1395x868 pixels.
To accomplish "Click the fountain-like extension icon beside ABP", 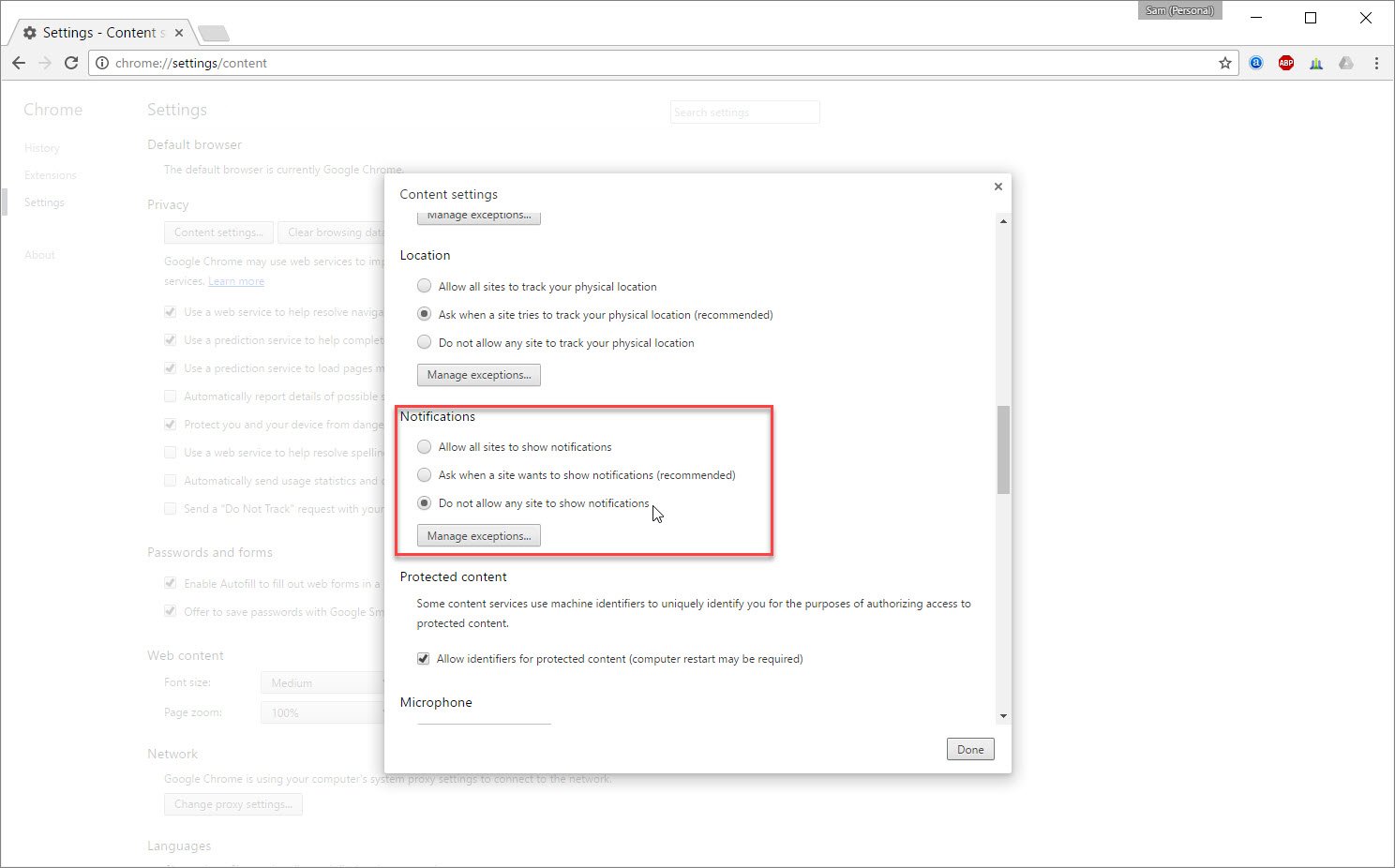I will pos(1316,63).
